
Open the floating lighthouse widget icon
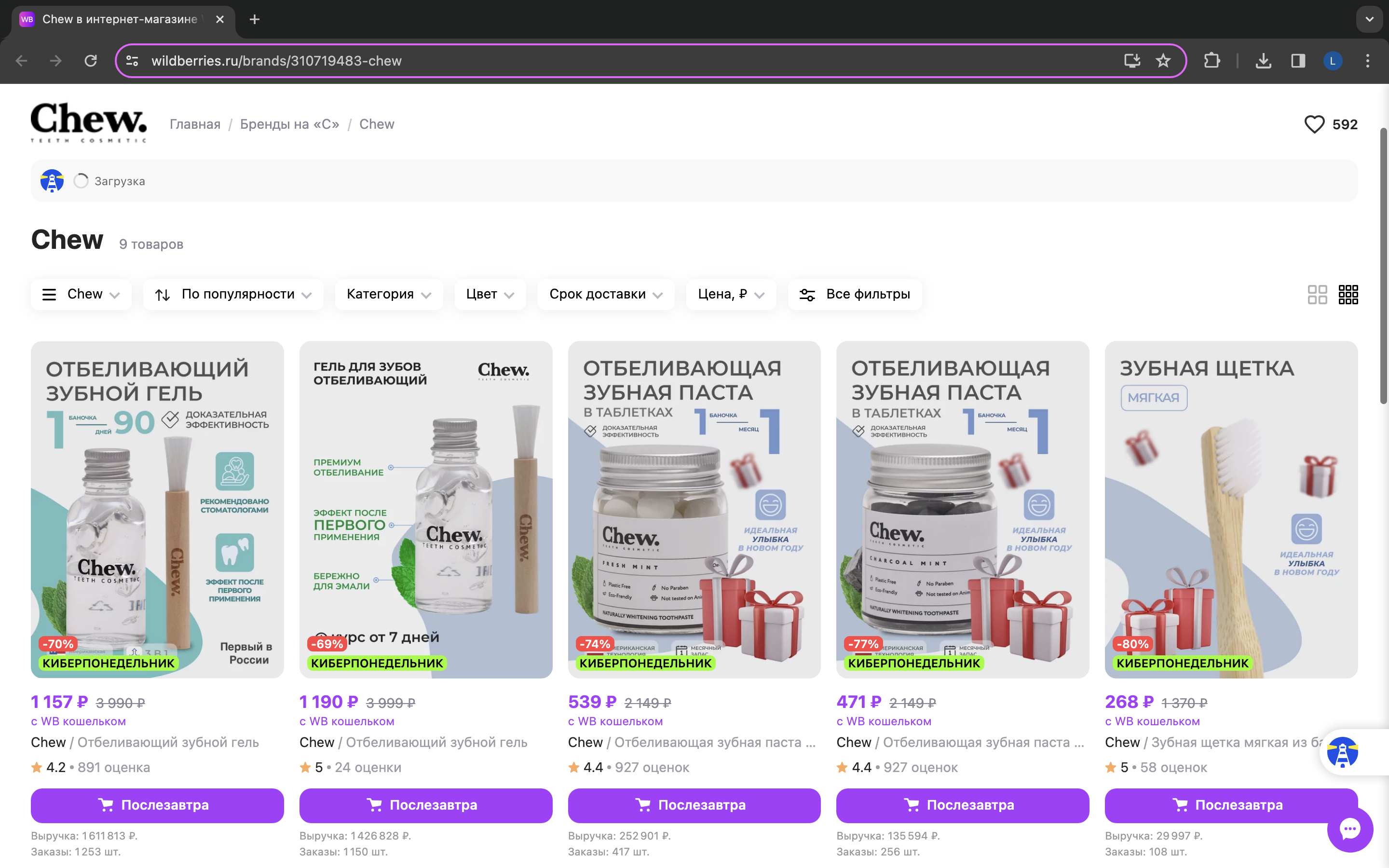(1343, 753)
